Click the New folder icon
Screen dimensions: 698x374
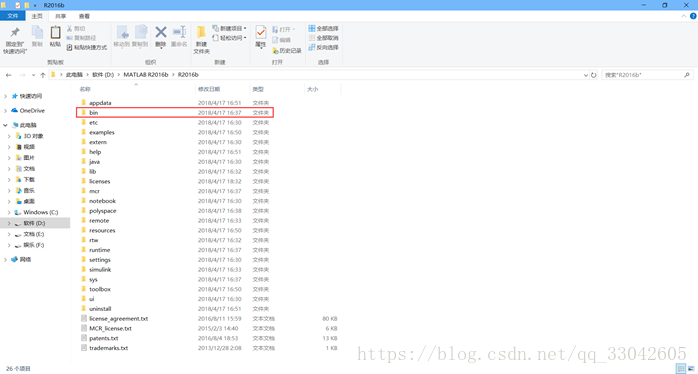point(201,33)
